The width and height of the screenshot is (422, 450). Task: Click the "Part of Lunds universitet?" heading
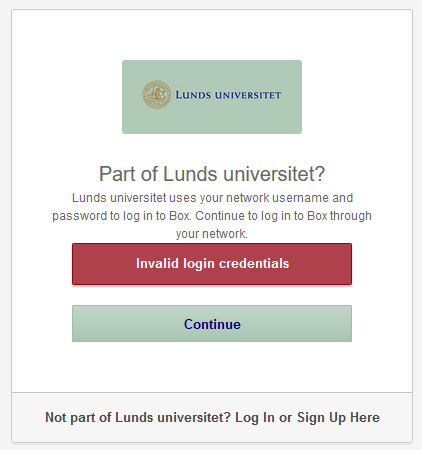coord(212,174)
